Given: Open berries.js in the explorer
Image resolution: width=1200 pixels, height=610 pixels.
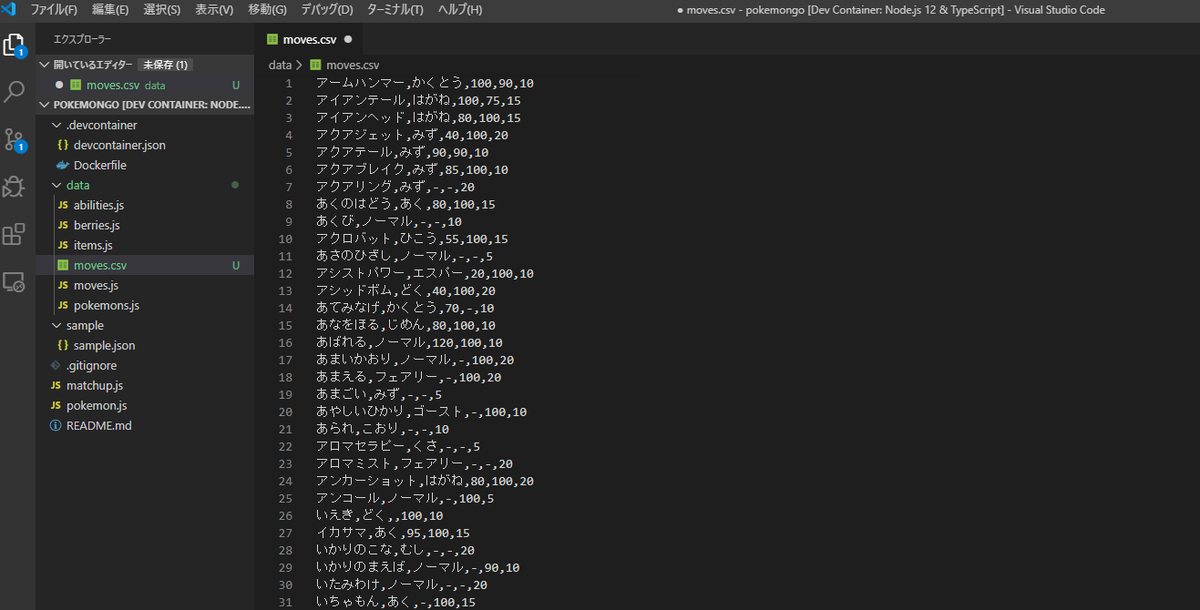Looking at the screenshot, I should [145, 225].
